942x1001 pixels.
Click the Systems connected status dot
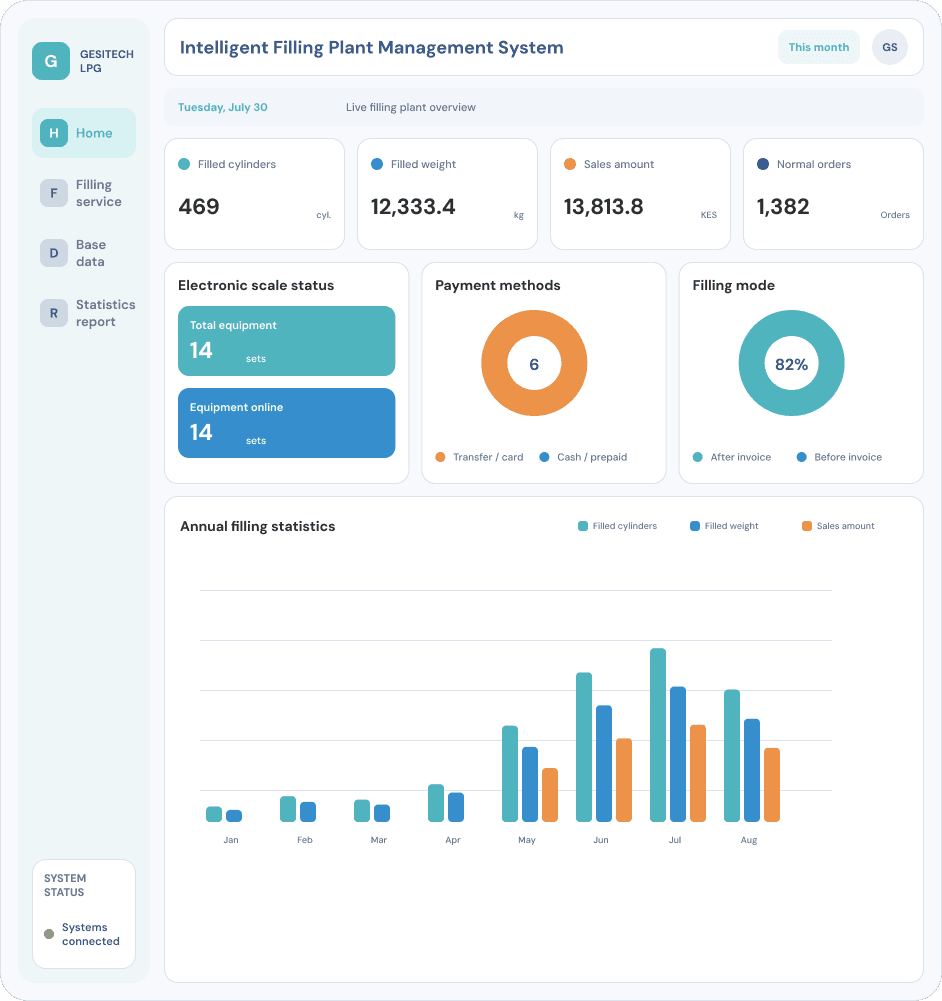[x=49, y=934]
